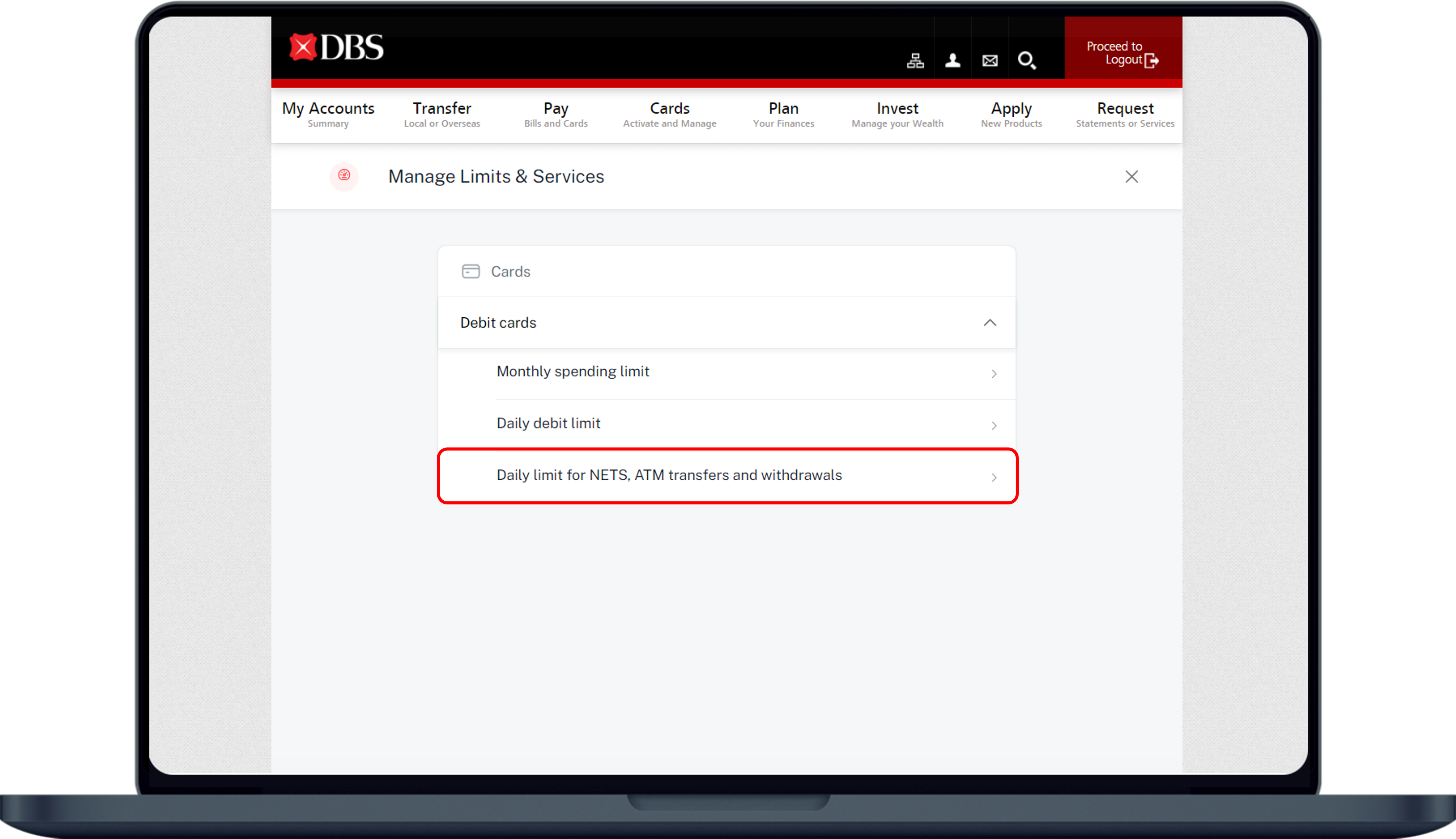Open Request Statements or Services menu

click(x=1124, y=114)
